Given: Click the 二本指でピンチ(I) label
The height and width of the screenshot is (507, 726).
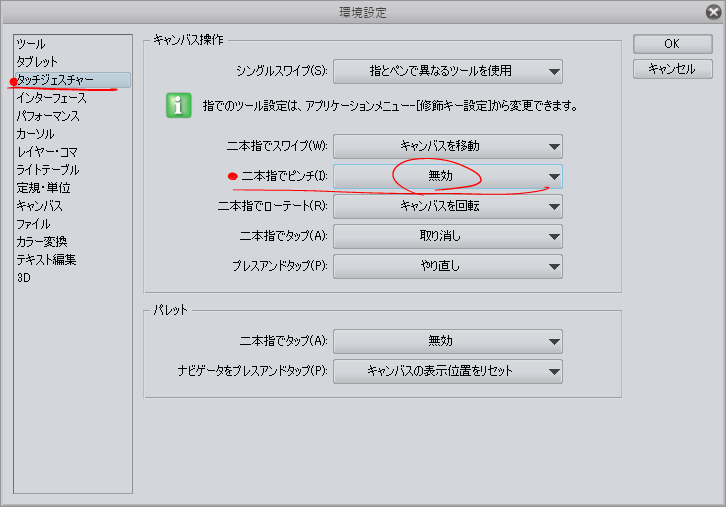Looking at the screenshot, I should point(284,176).
